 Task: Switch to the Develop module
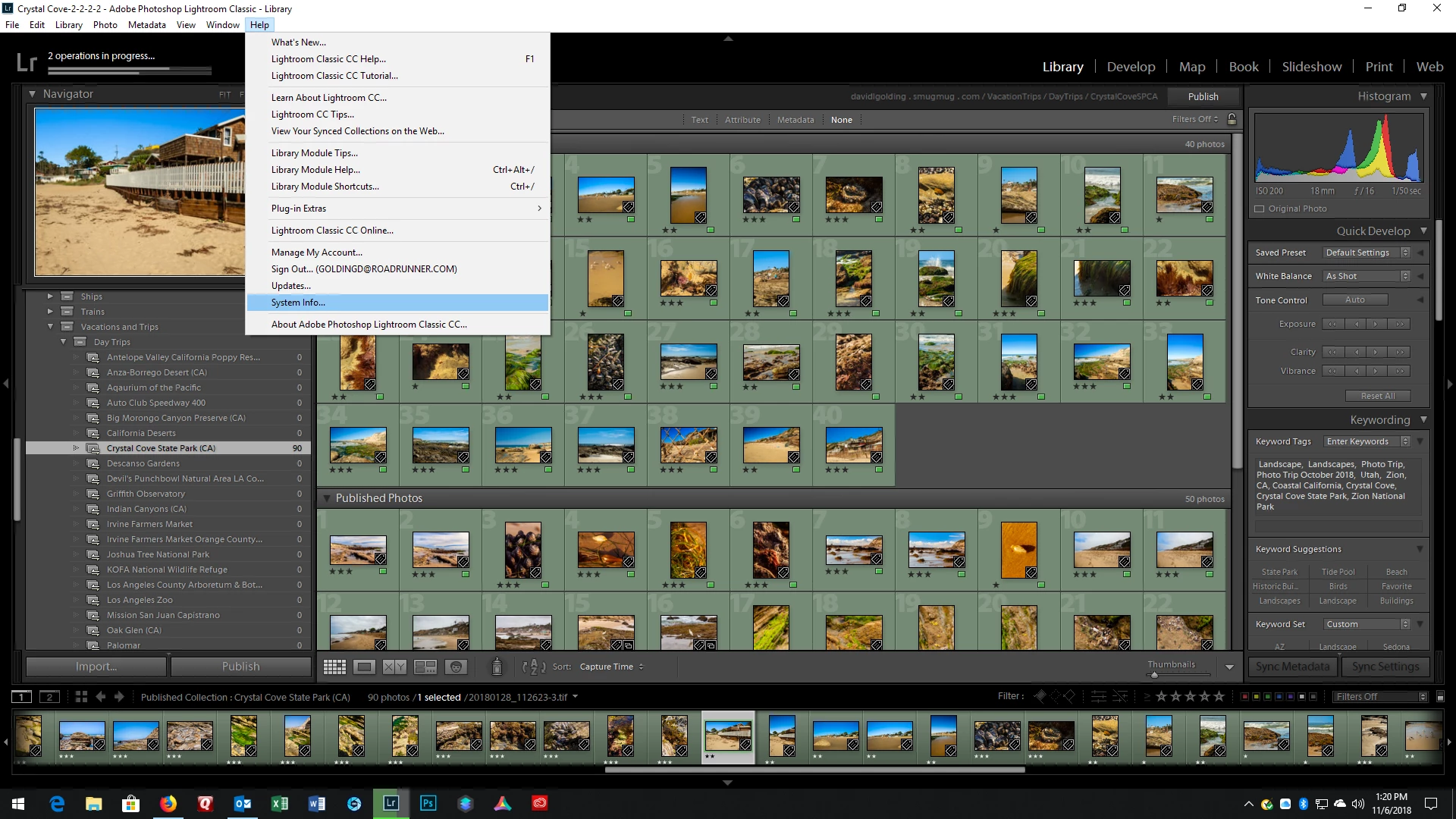1131,67
